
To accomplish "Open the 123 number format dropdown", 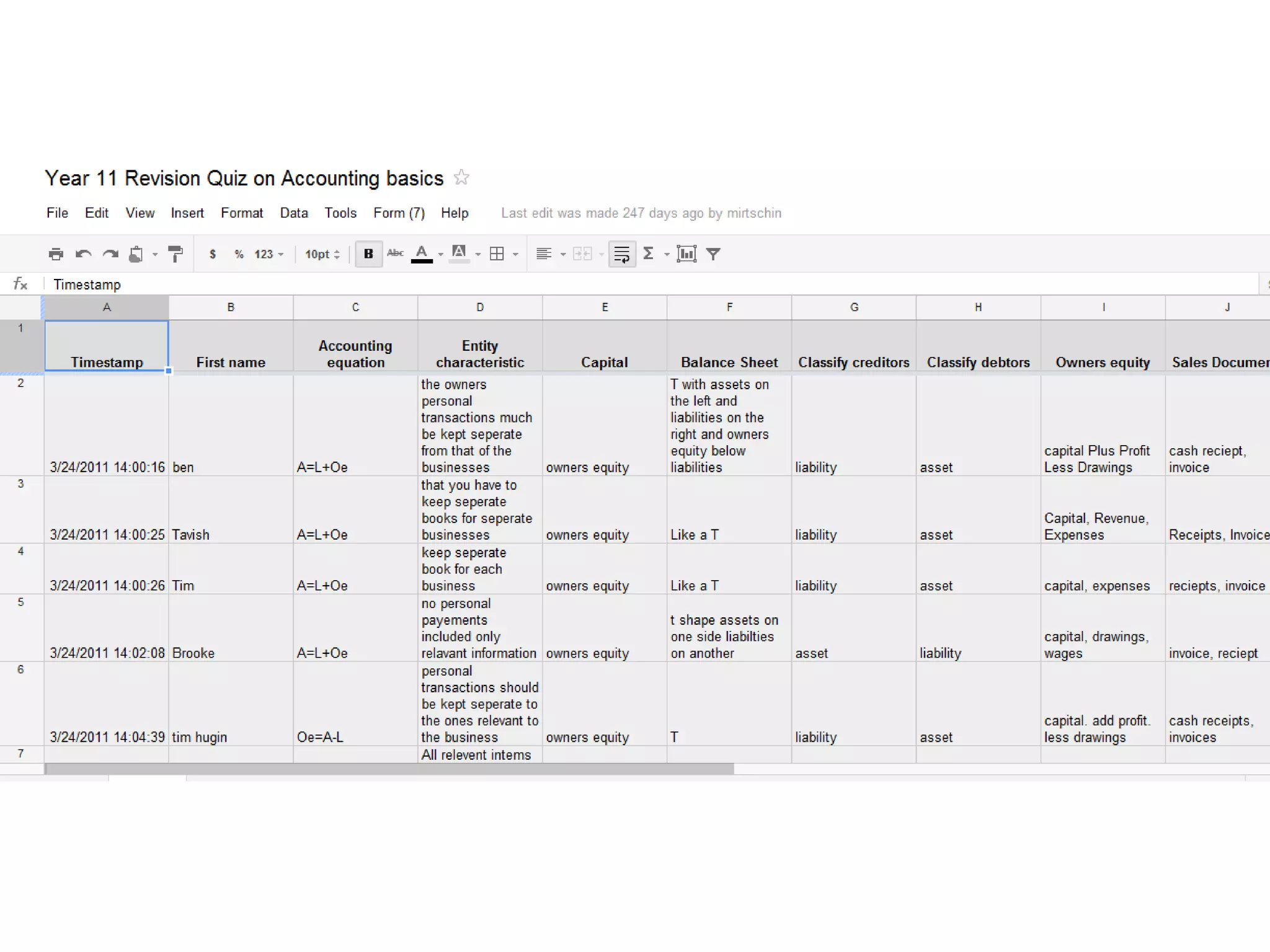I will (269, 254).
